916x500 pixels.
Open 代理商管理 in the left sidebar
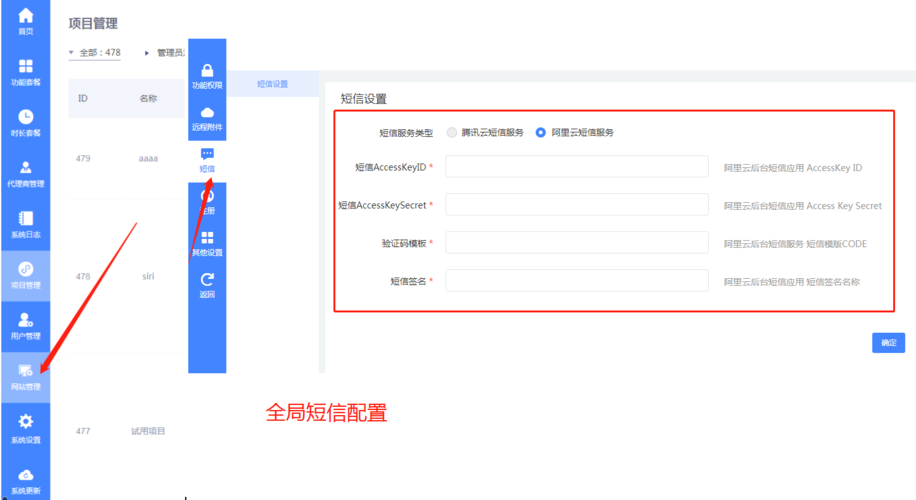pos(26,174)
